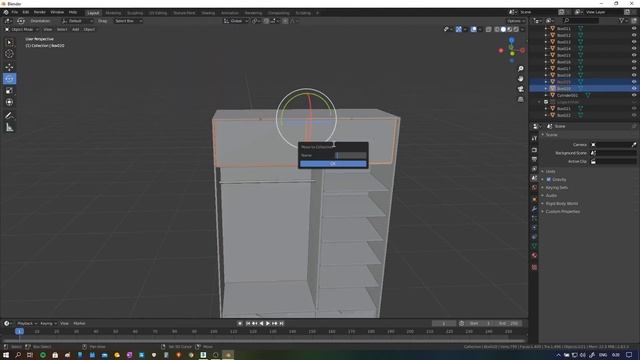The image size is (640, 360).
Task: Activate the 3D Cursor tool
Action: tap(9, 54)
